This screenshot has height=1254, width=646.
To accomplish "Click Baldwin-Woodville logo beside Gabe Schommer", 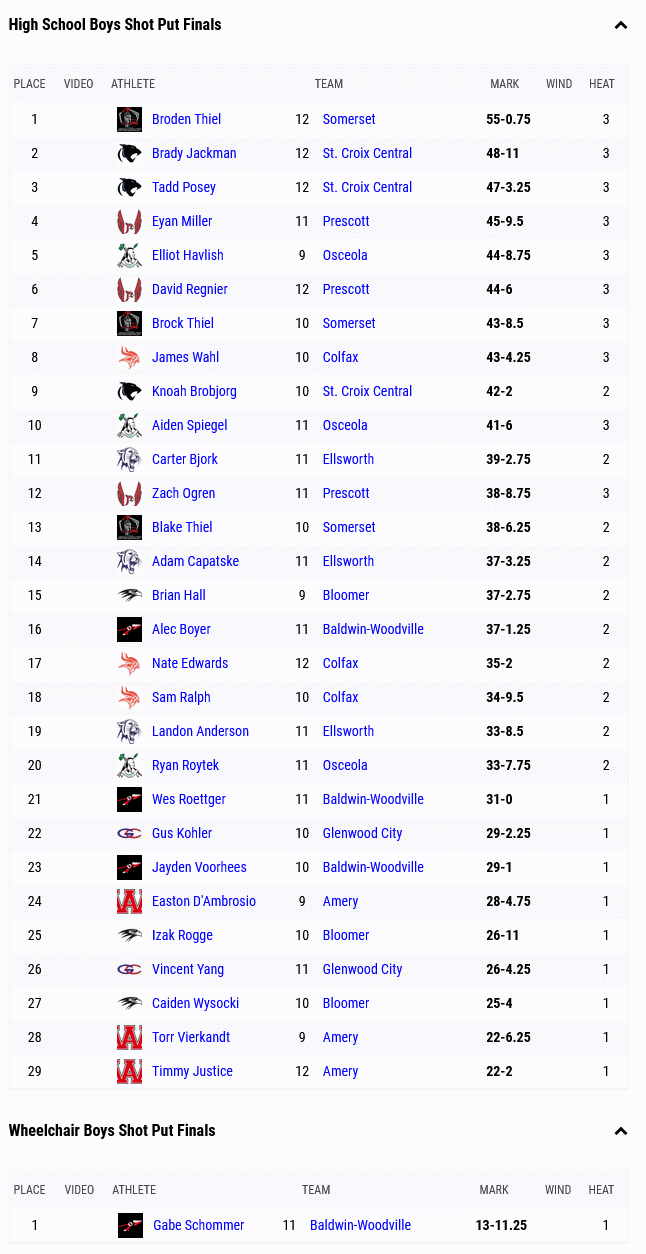I will click(130, 1225).
